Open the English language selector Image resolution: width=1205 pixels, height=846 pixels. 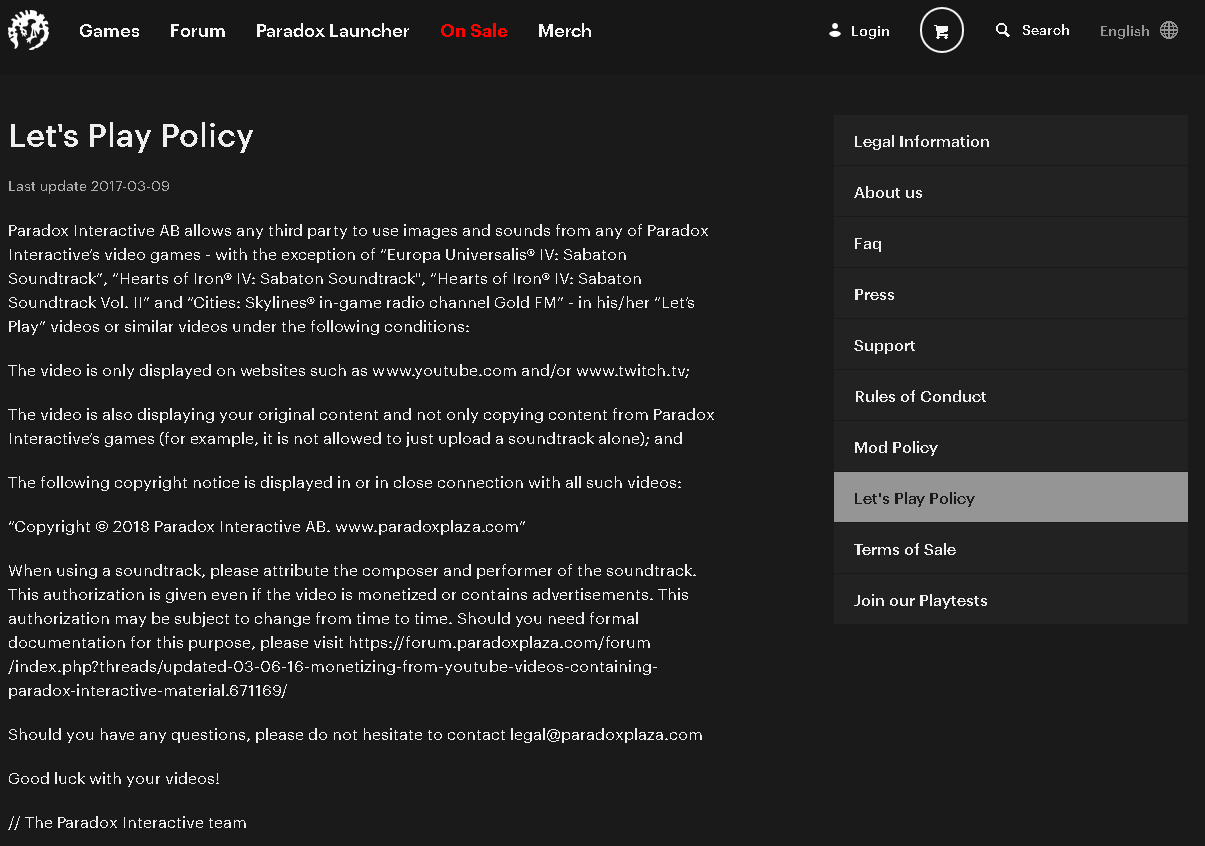1124,31
